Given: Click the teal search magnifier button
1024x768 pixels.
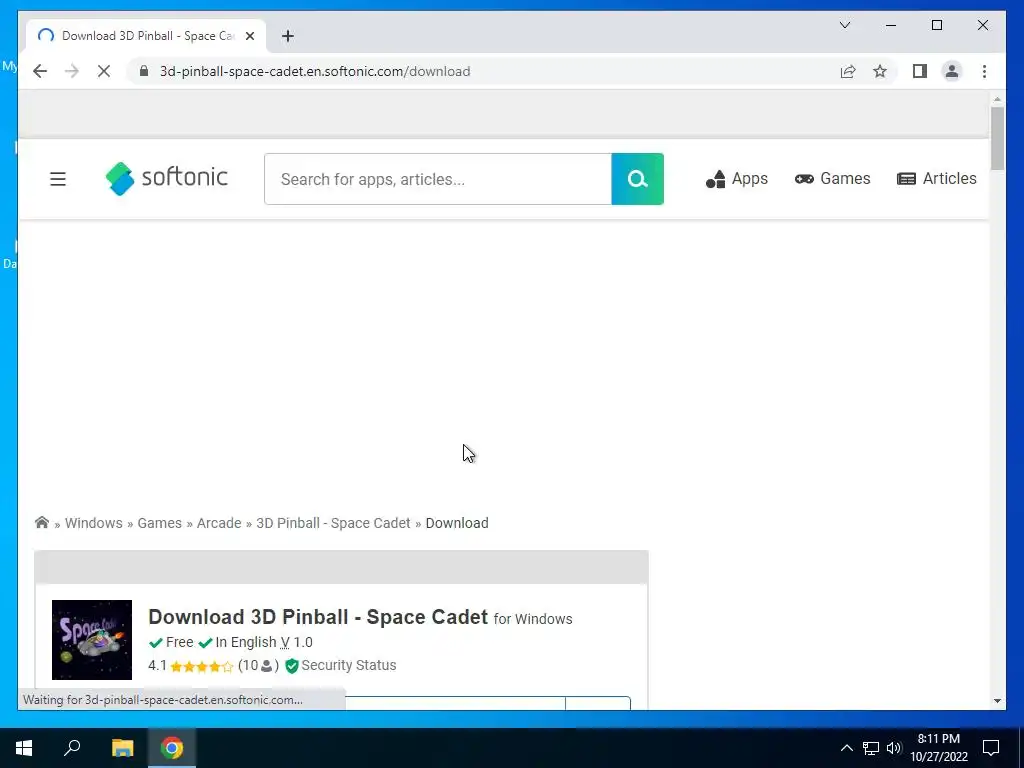Looking at the screenshot, I should click(x=637, y=179).
